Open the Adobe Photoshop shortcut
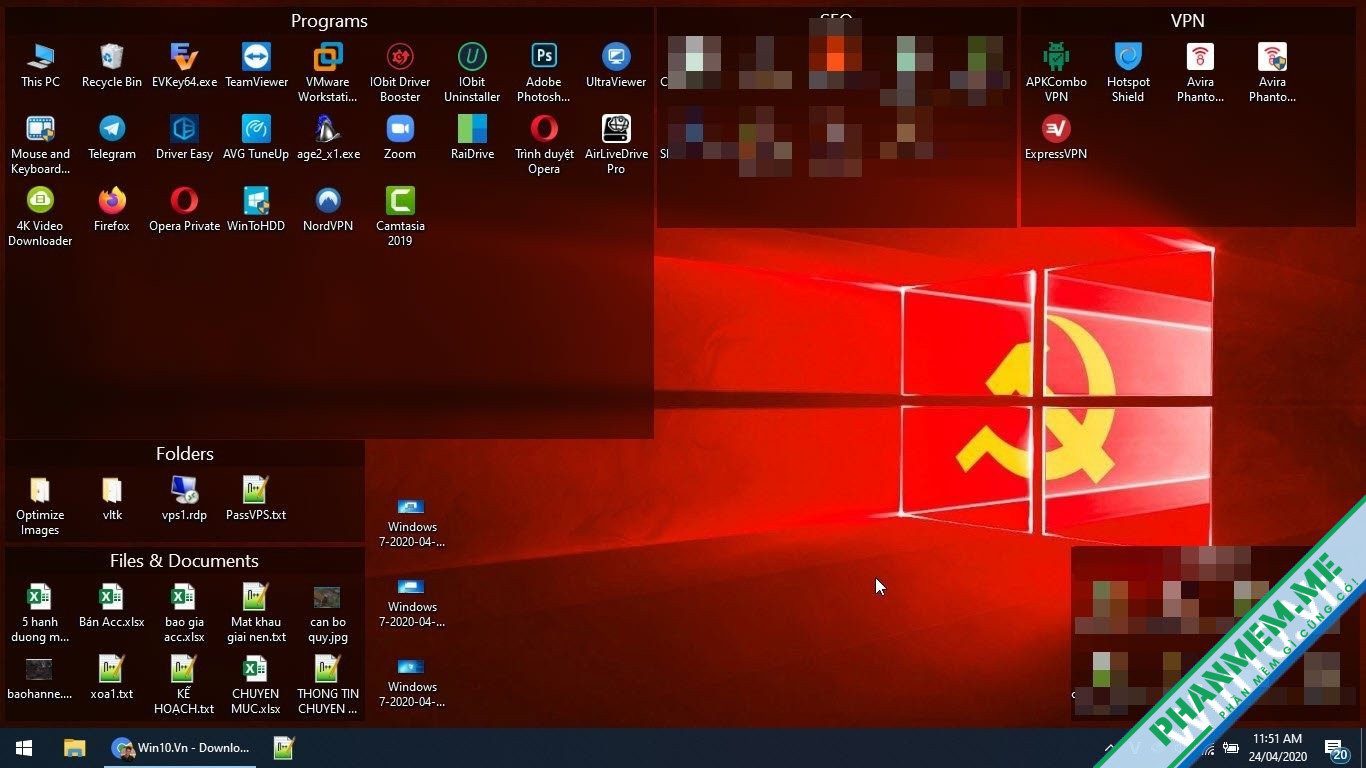The height and width of the screenshot is (768, 1366). pos(544,72)
